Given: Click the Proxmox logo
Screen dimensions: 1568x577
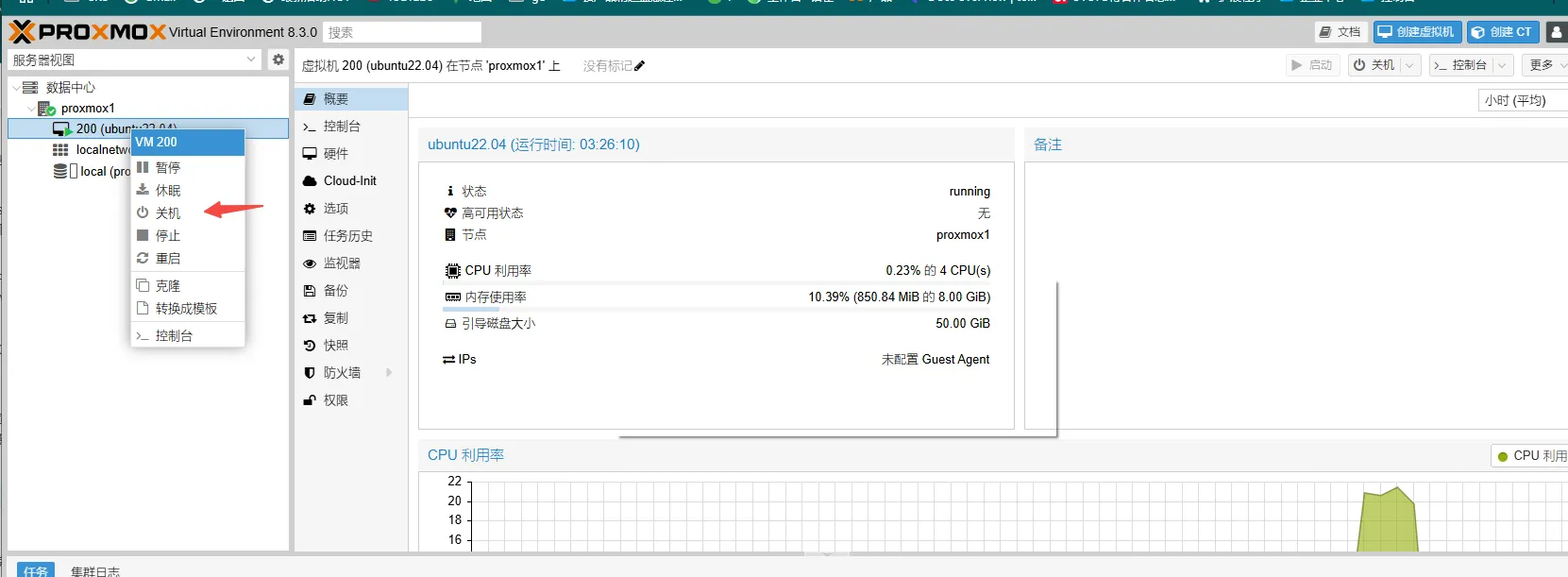Looking at the screenshot, I should pos(87,32).
